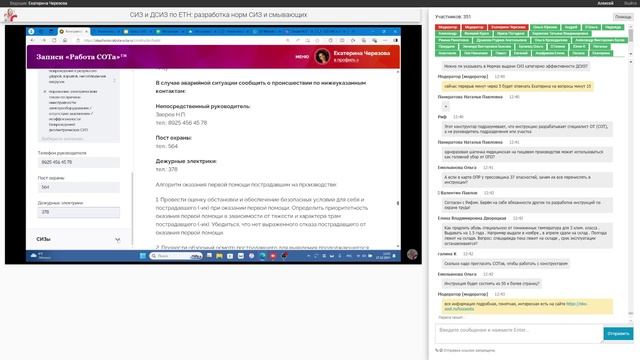The width and height of the screenshot is (640, 360).
Task: Click the Участников: 351 counter
Action: pyautogui.click(x=453, y=17)
